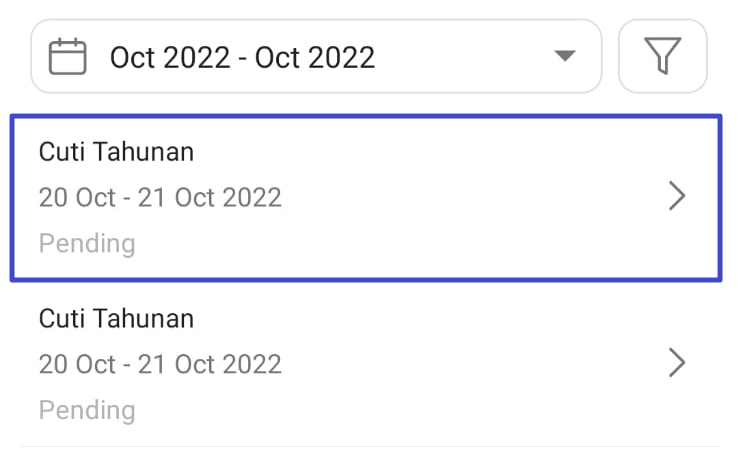Select Pending status in the highlighted entry
Screen dimensions: 738x472
click(x=87, y=243)
